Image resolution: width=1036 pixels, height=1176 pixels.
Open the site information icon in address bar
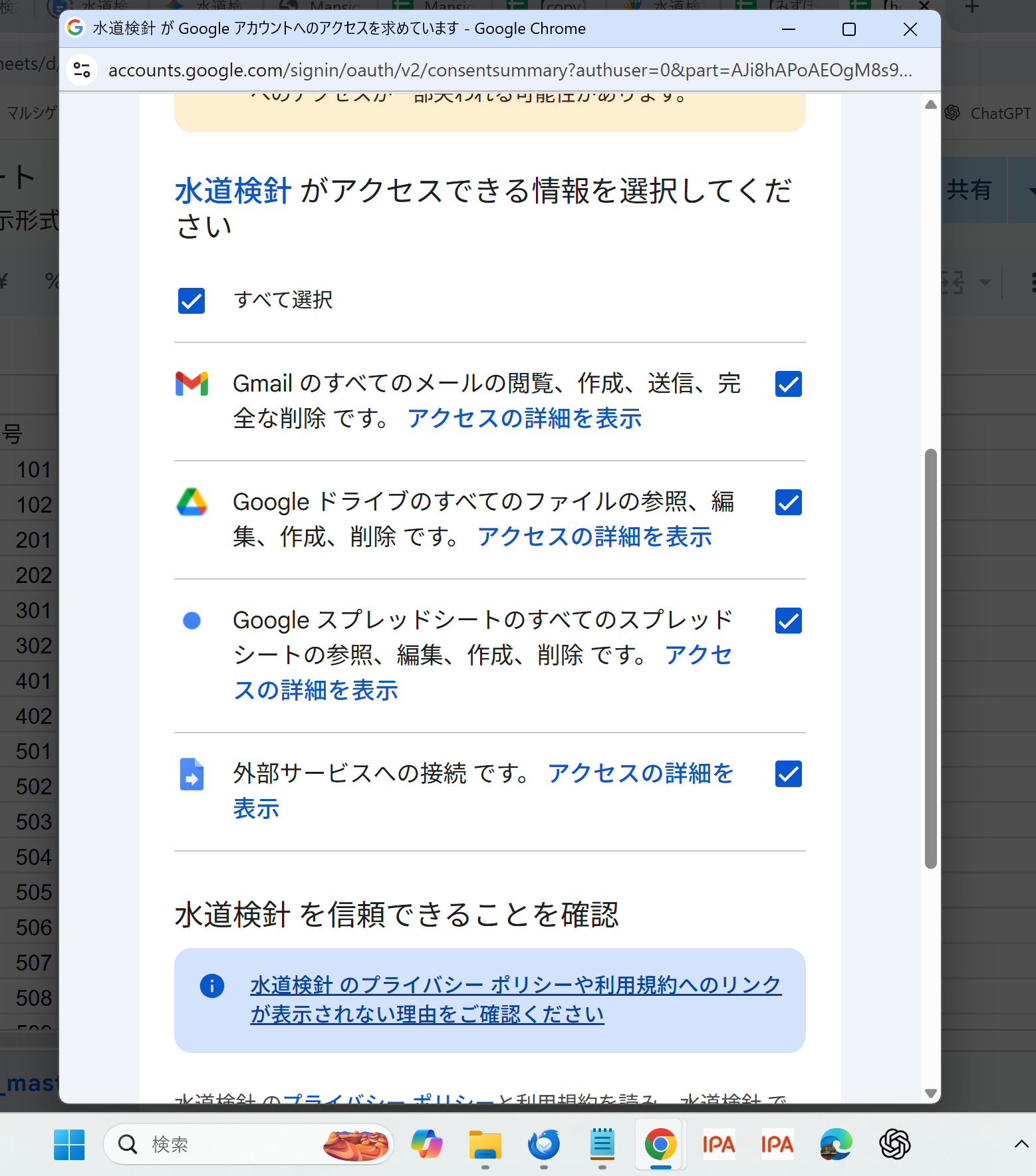pos(82,70)
